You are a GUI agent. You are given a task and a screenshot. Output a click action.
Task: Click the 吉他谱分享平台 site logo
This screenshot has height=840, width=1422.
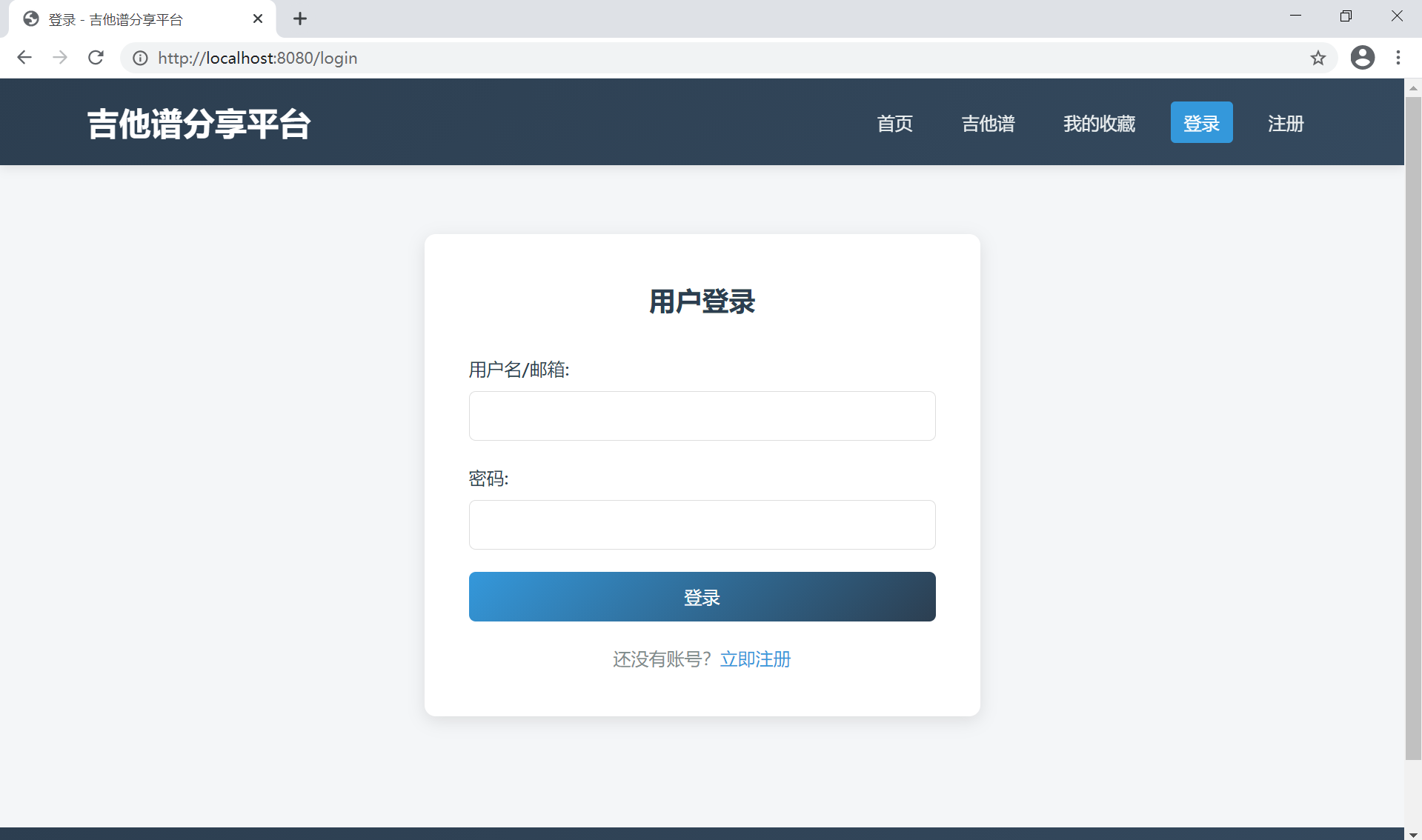(199, 124)
